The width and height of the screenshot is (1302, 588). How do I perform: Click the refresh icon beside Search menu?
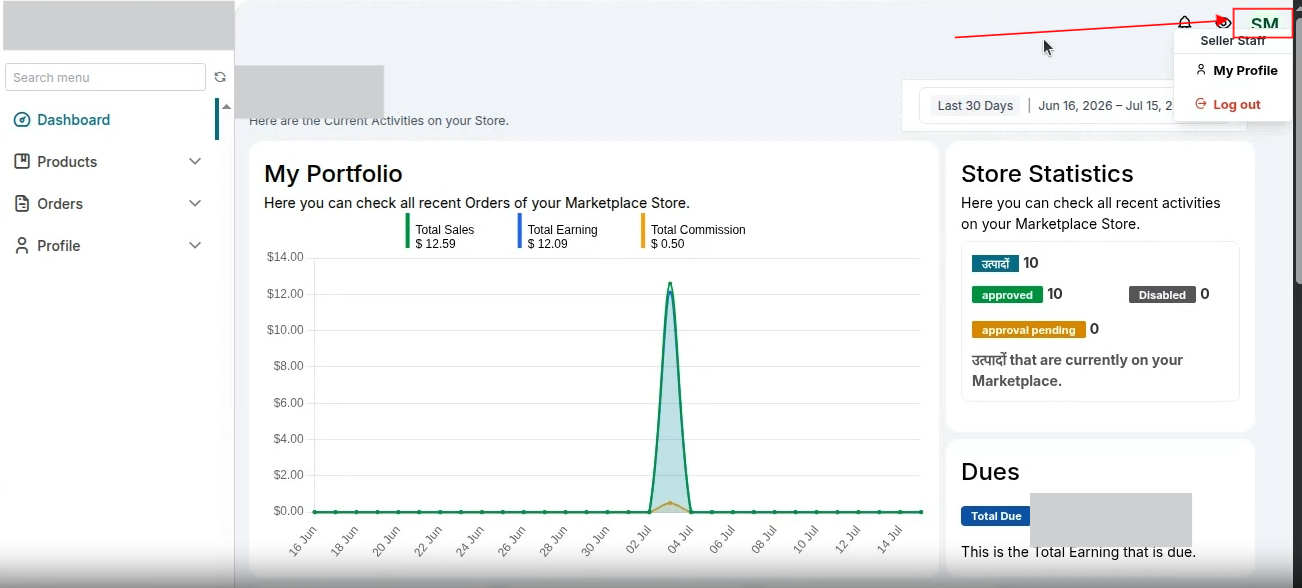click(x=220, y=77)
